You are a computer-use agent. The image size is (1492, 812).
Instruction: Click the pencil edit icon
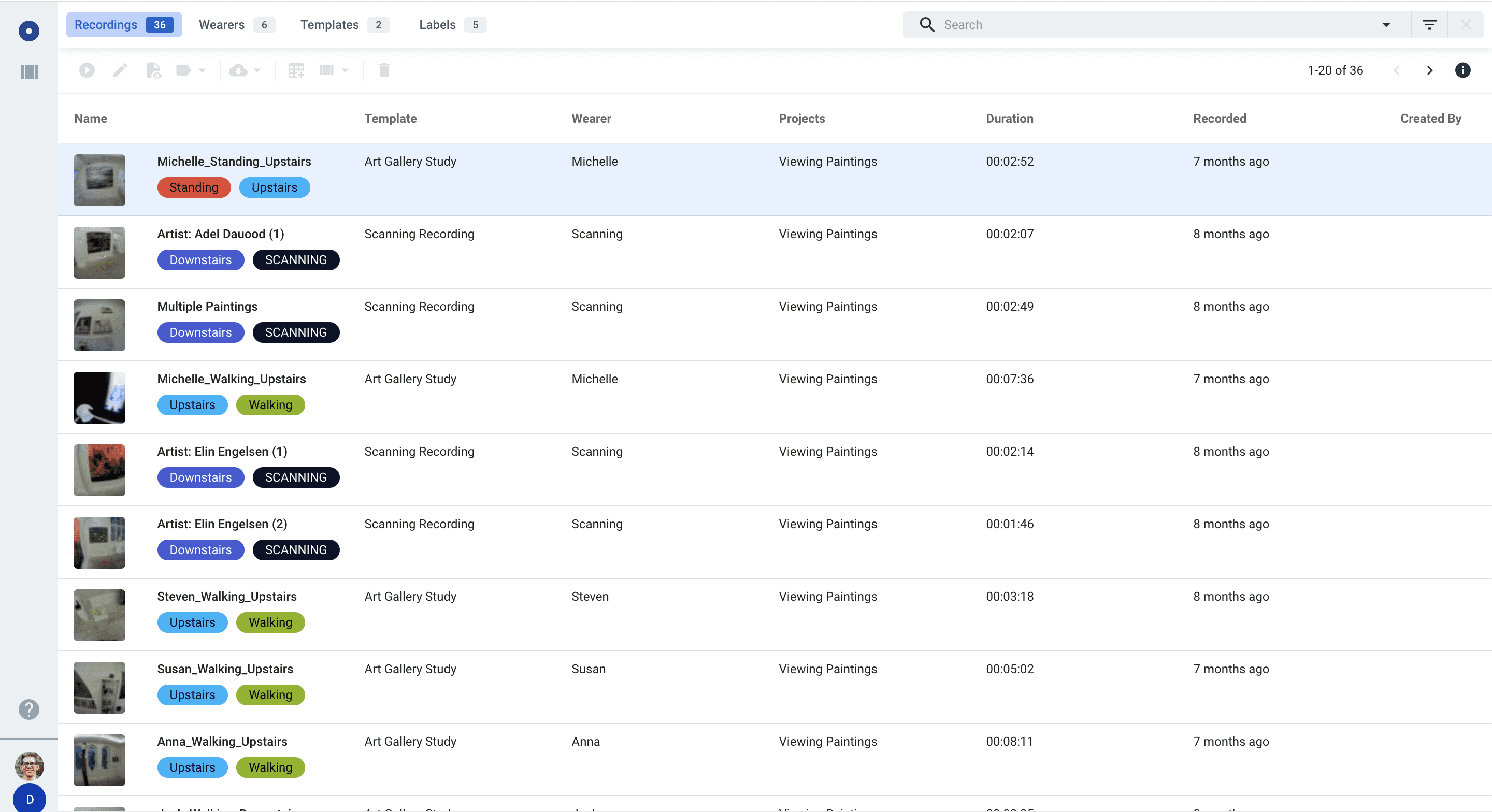click(120, 70)
